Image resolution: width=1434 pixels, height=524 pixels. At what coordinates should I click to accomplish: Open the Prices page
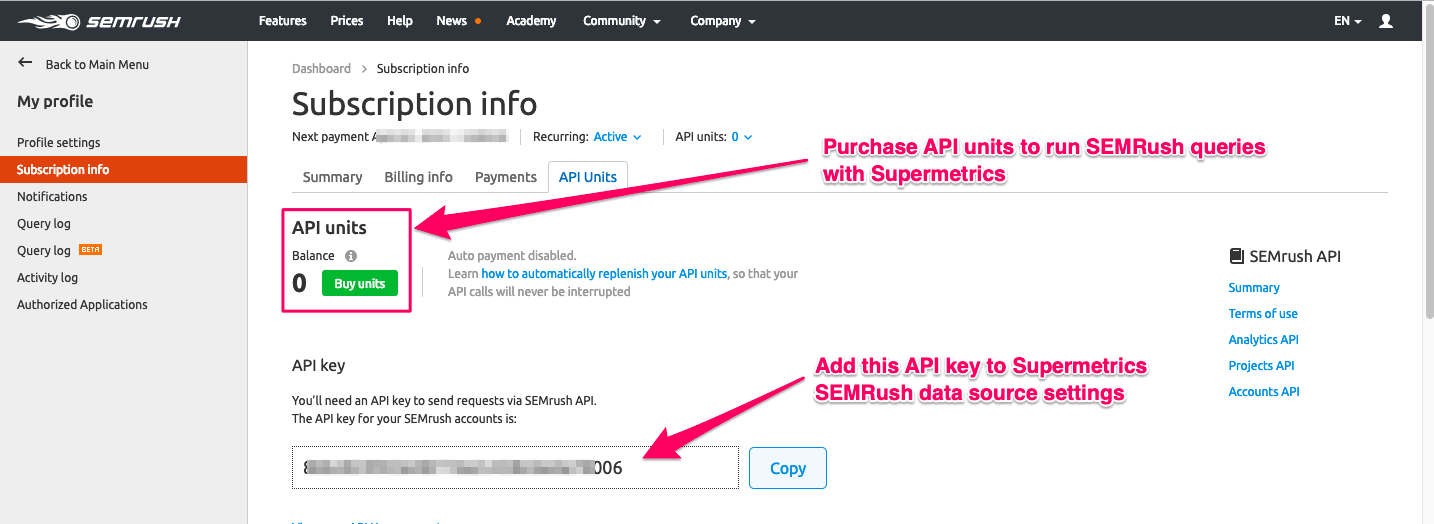[x=347, y=20]
